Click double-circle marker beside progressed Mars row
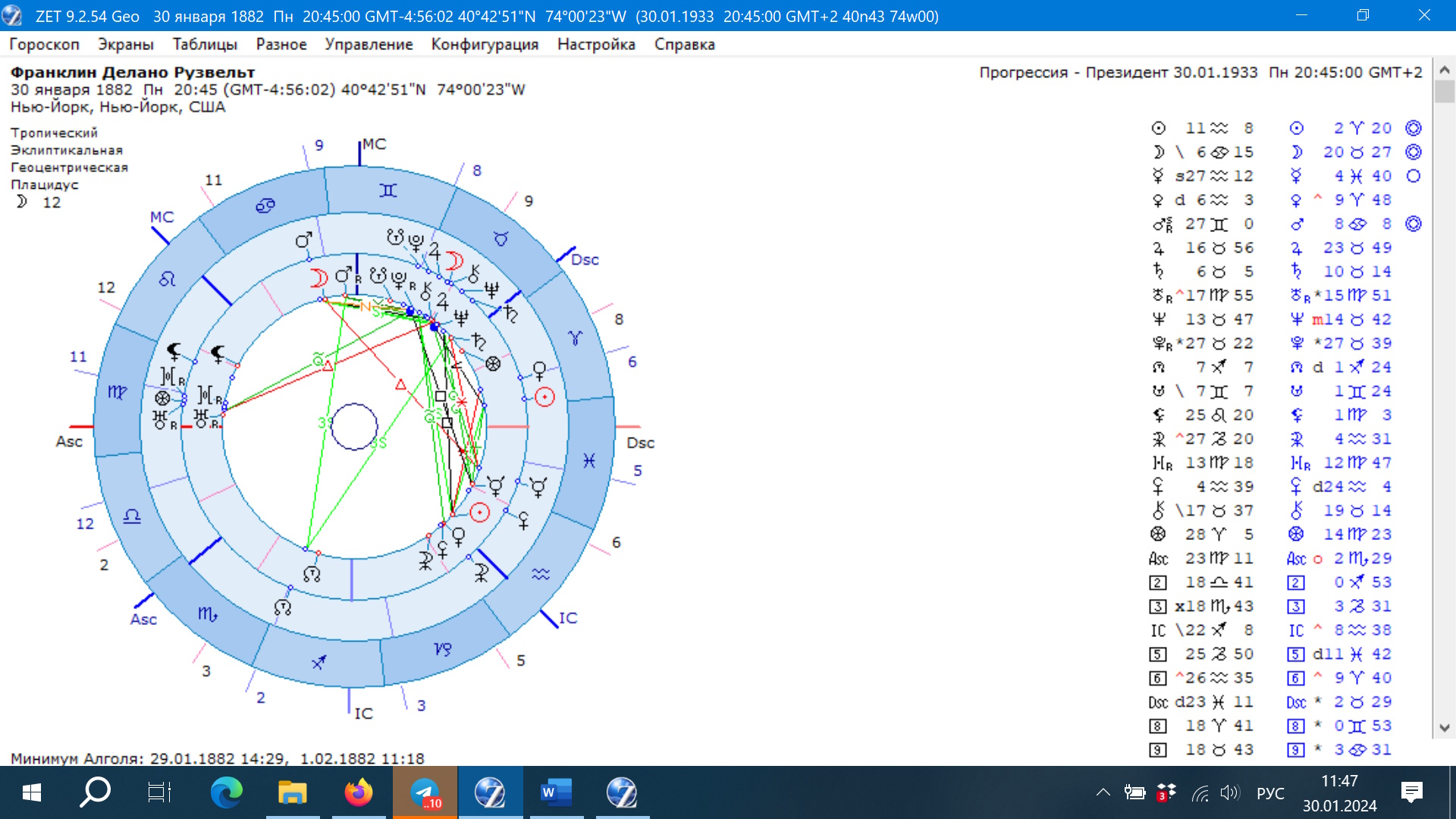Image resolution: width=1456 pixels, height=819 pixels. pos(1413,224)
